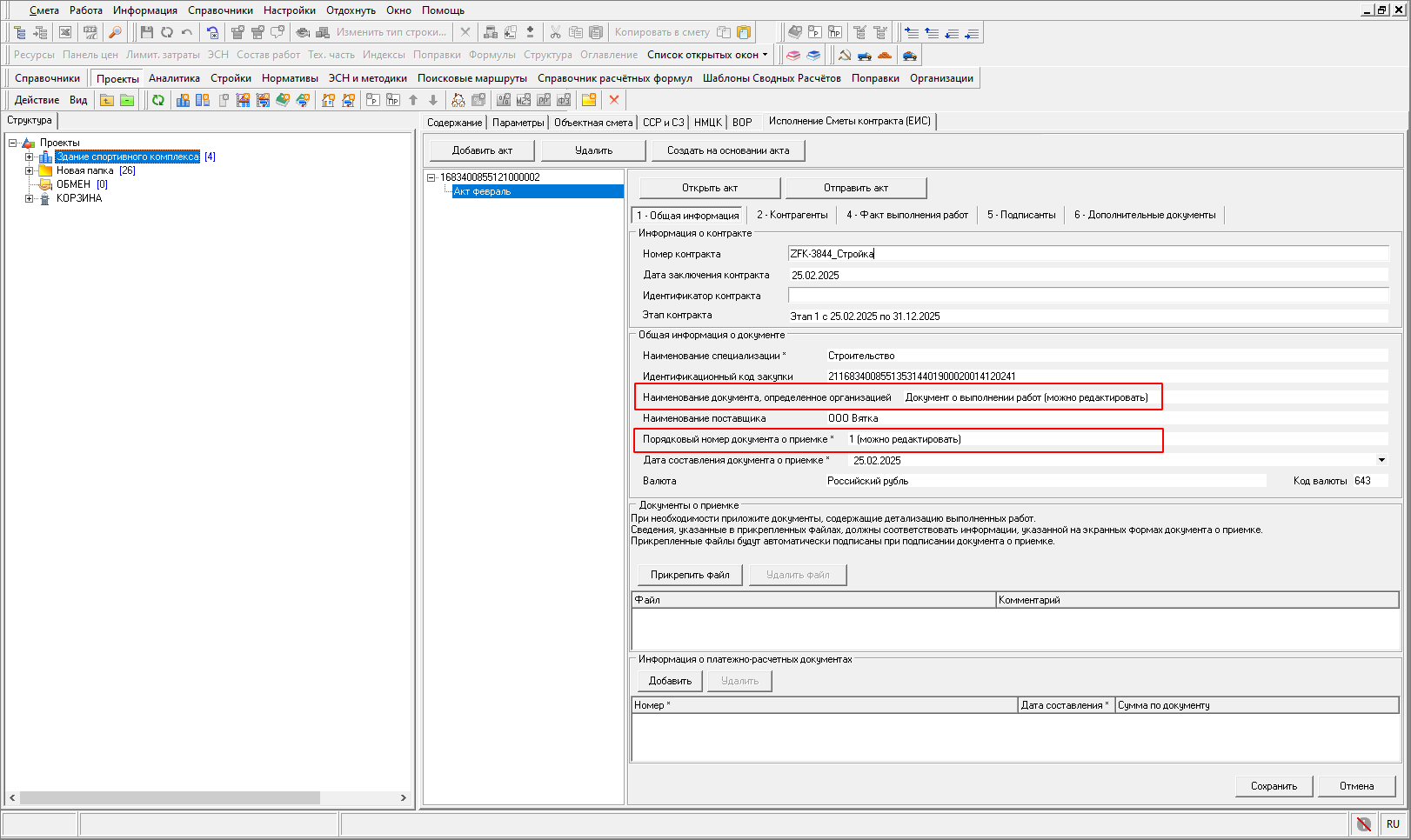Click the magnifier search icon in toolbar
The height and width of the screenshot is (840, 1411).
point(115,32)
